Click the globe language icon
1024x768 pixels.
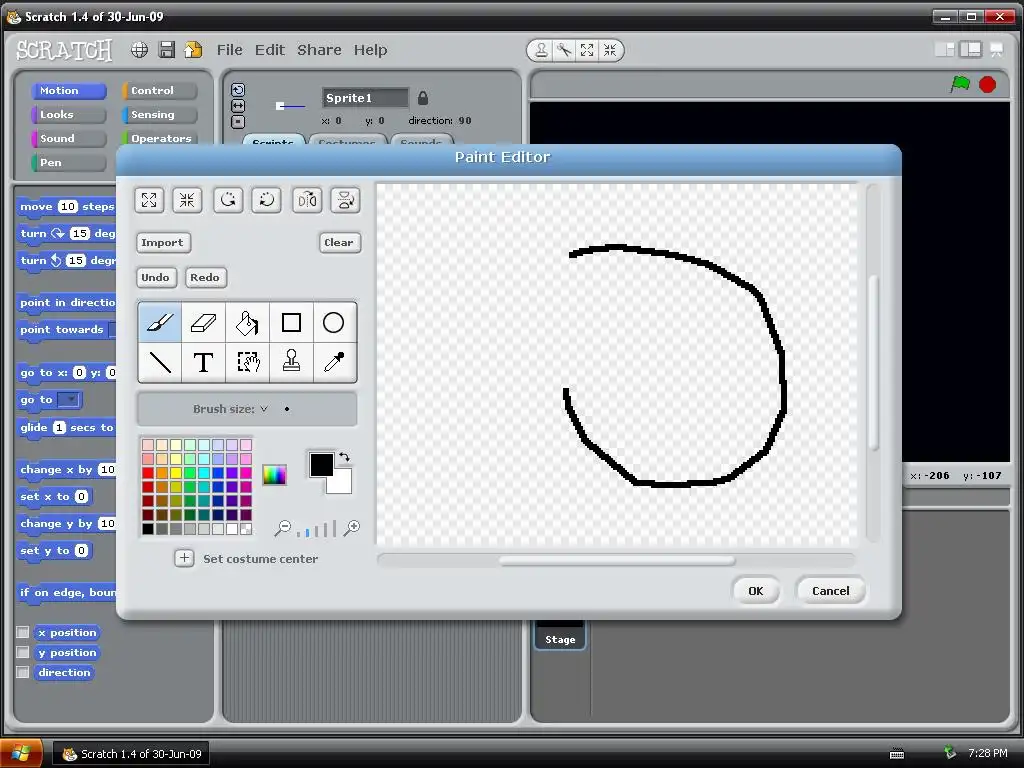click(139, 50)
